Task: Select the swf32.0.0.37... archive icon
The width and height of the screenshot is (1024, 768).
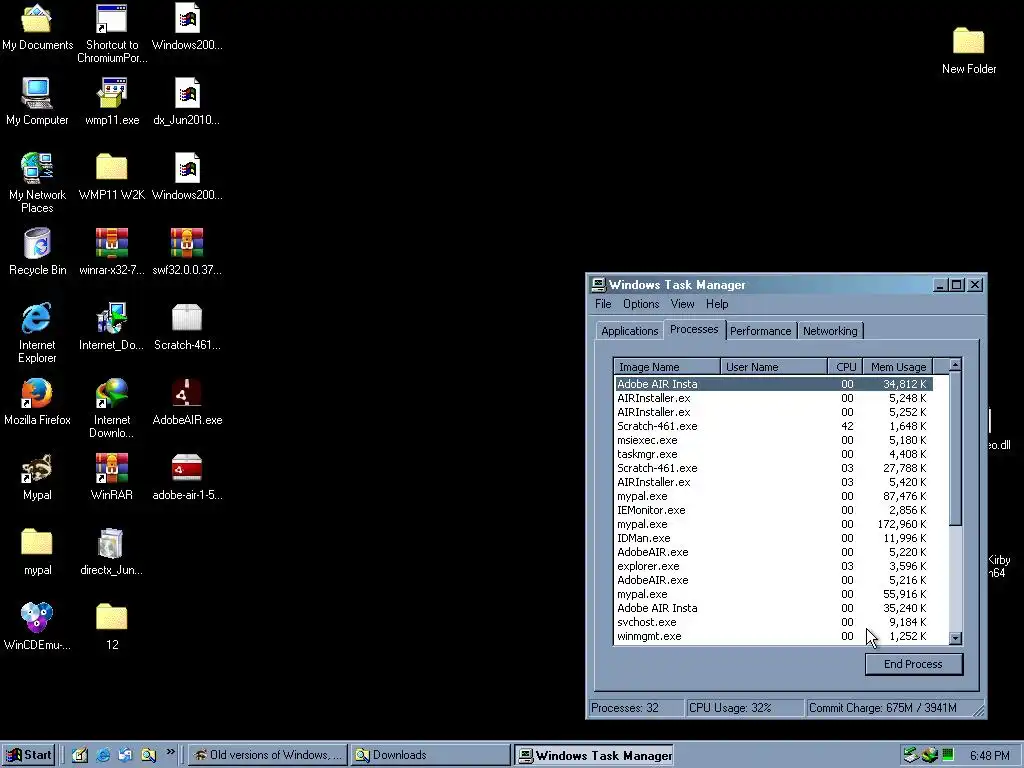Action: [187, 251]
